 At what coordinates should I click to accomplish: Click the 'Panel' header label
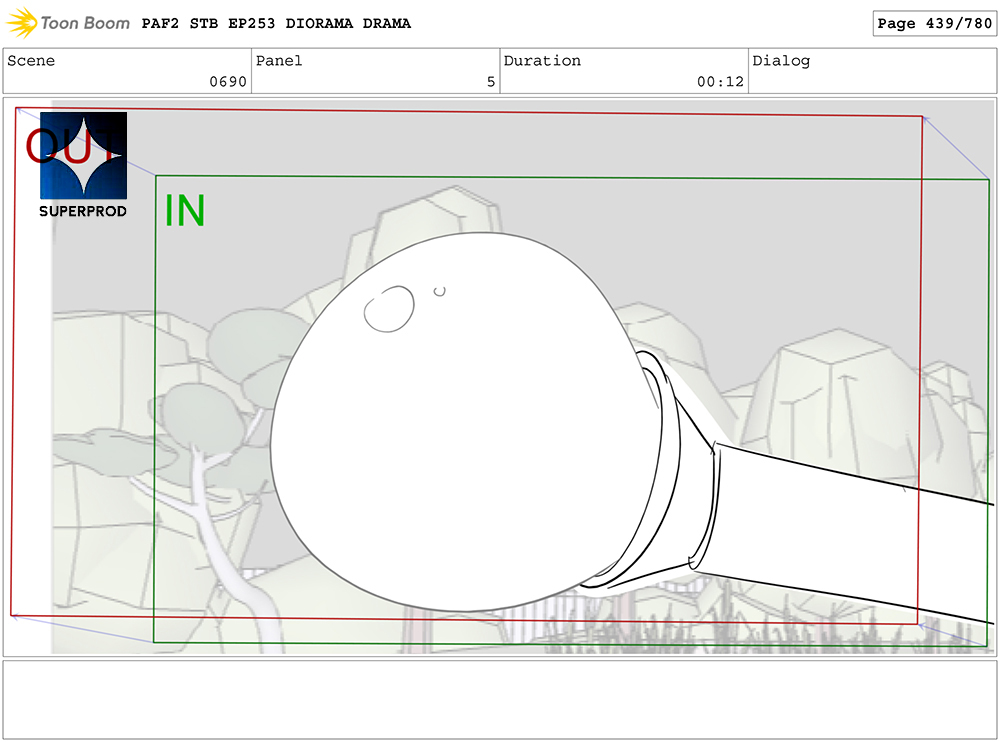click(279, 61)
